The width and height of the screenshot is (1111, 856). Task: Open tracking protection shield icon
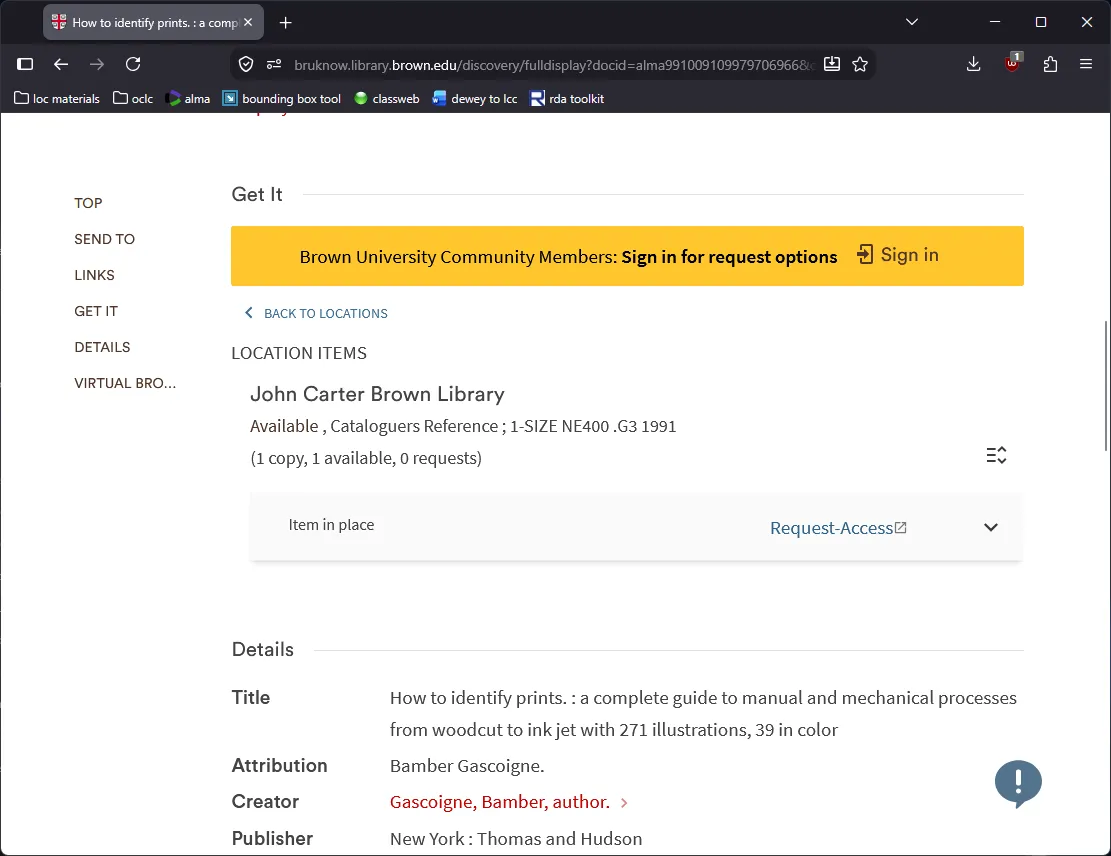[x=246, y=64]
